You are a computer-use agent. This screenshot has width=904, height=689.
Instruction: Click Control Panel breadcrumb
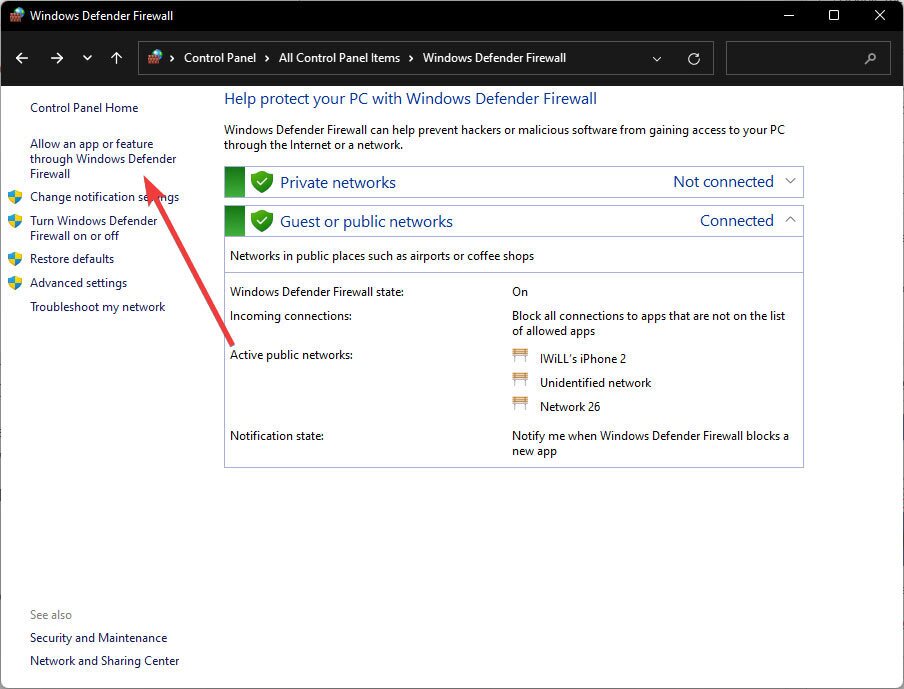pyautogui.click(x=220, y=58)
